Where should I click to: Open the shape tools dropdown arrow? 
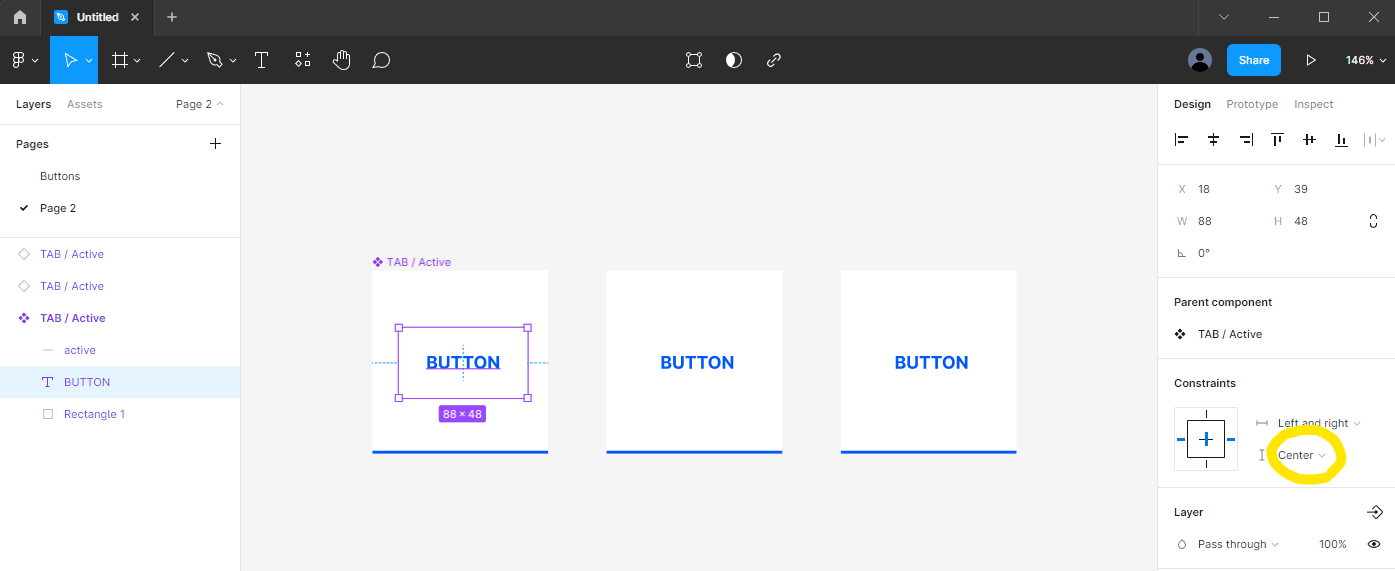(x=185, y=61)
